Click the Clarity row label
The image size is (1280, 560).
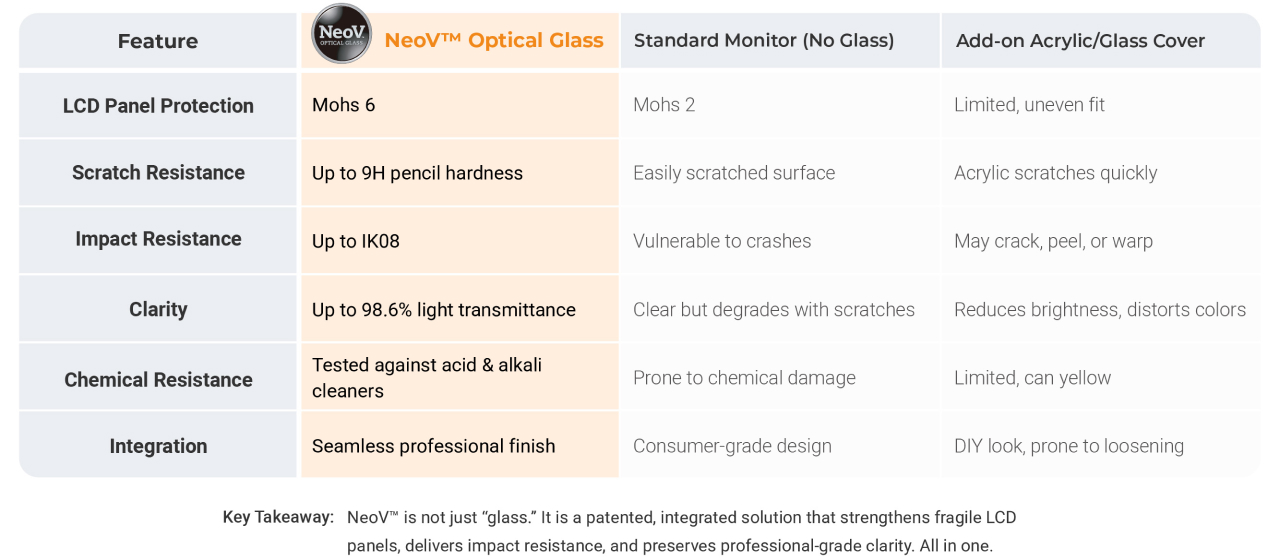click(x=158, y=309)
